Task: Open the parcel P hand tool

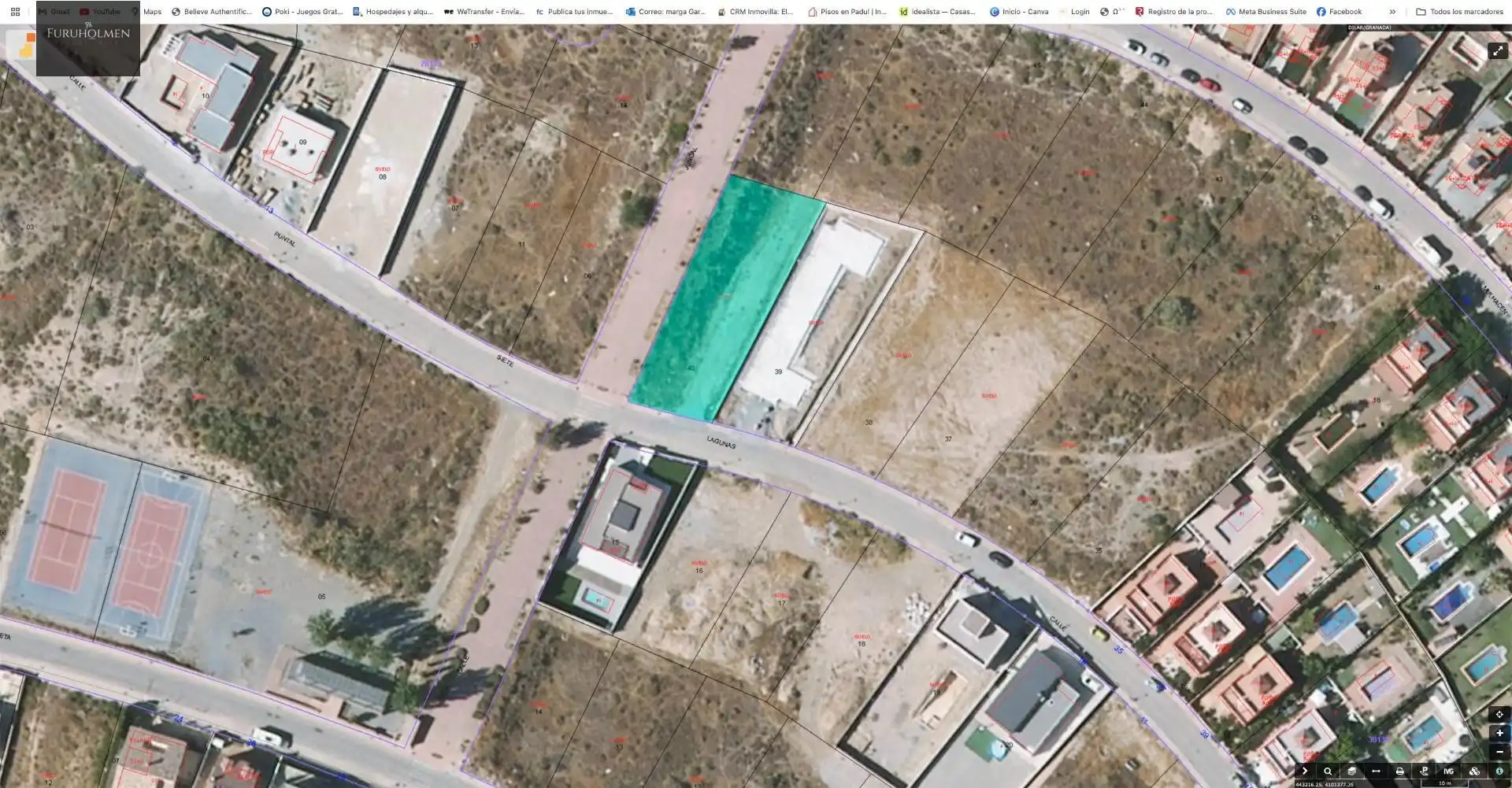Action: tap(1424, 771)
